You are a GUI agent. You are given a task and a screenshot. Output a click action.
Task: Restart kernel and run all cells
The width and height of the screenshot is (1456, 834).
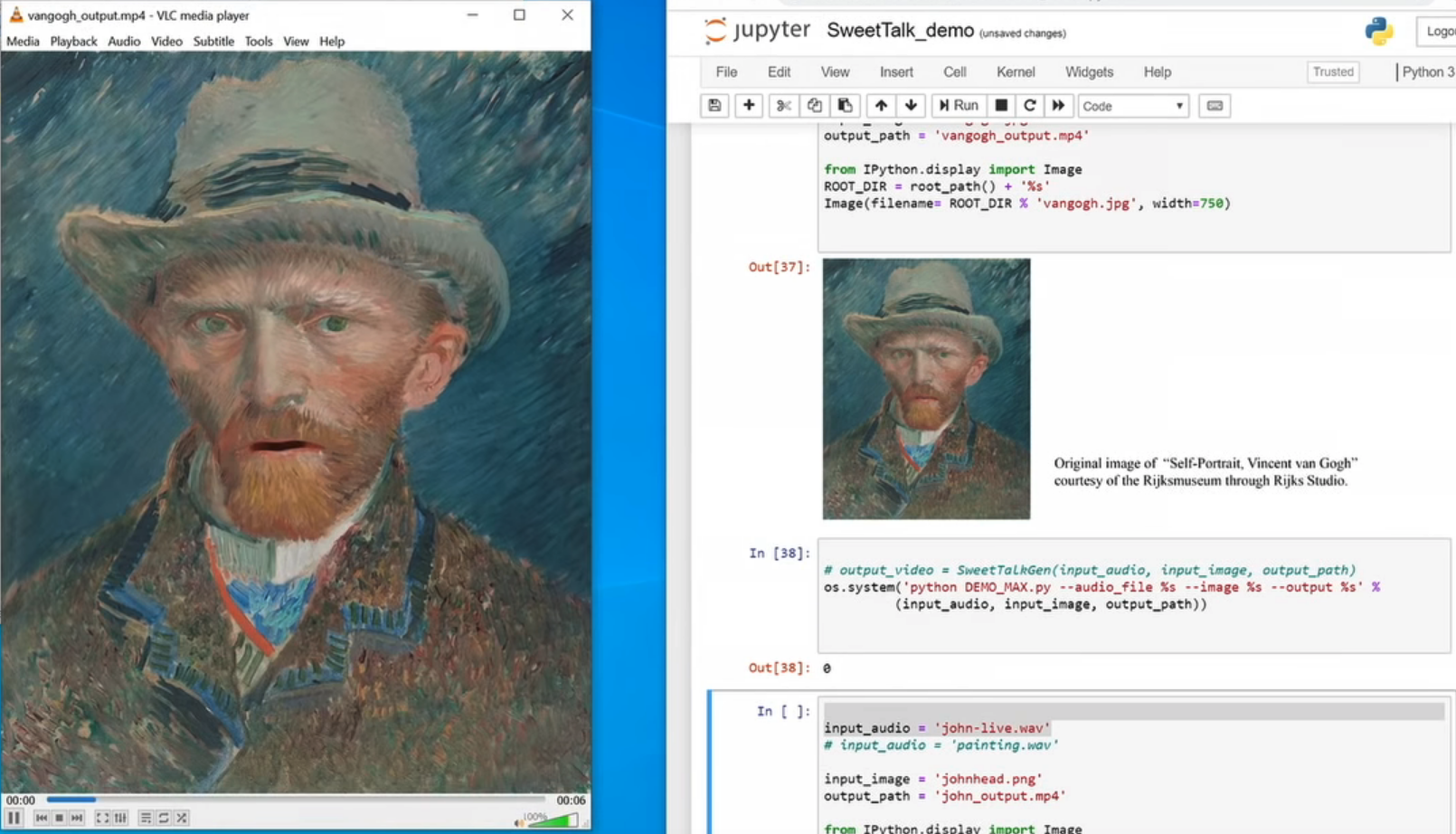1058,106
